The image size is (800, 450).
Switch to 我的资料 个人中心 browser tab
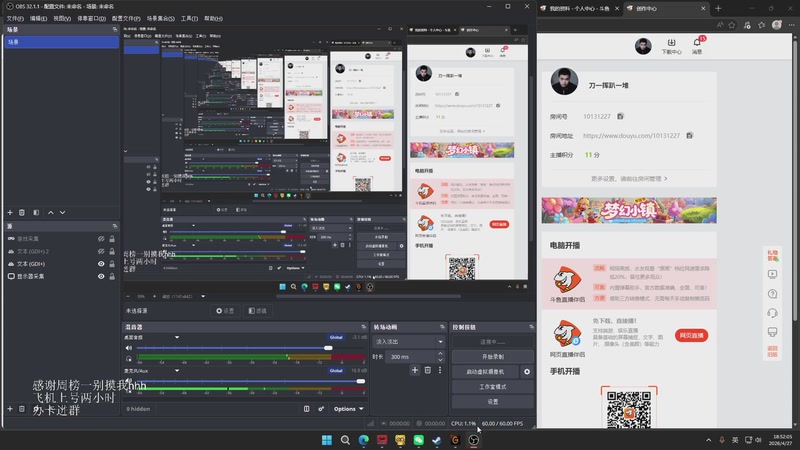pyautogui.click(x=580, y=8)
